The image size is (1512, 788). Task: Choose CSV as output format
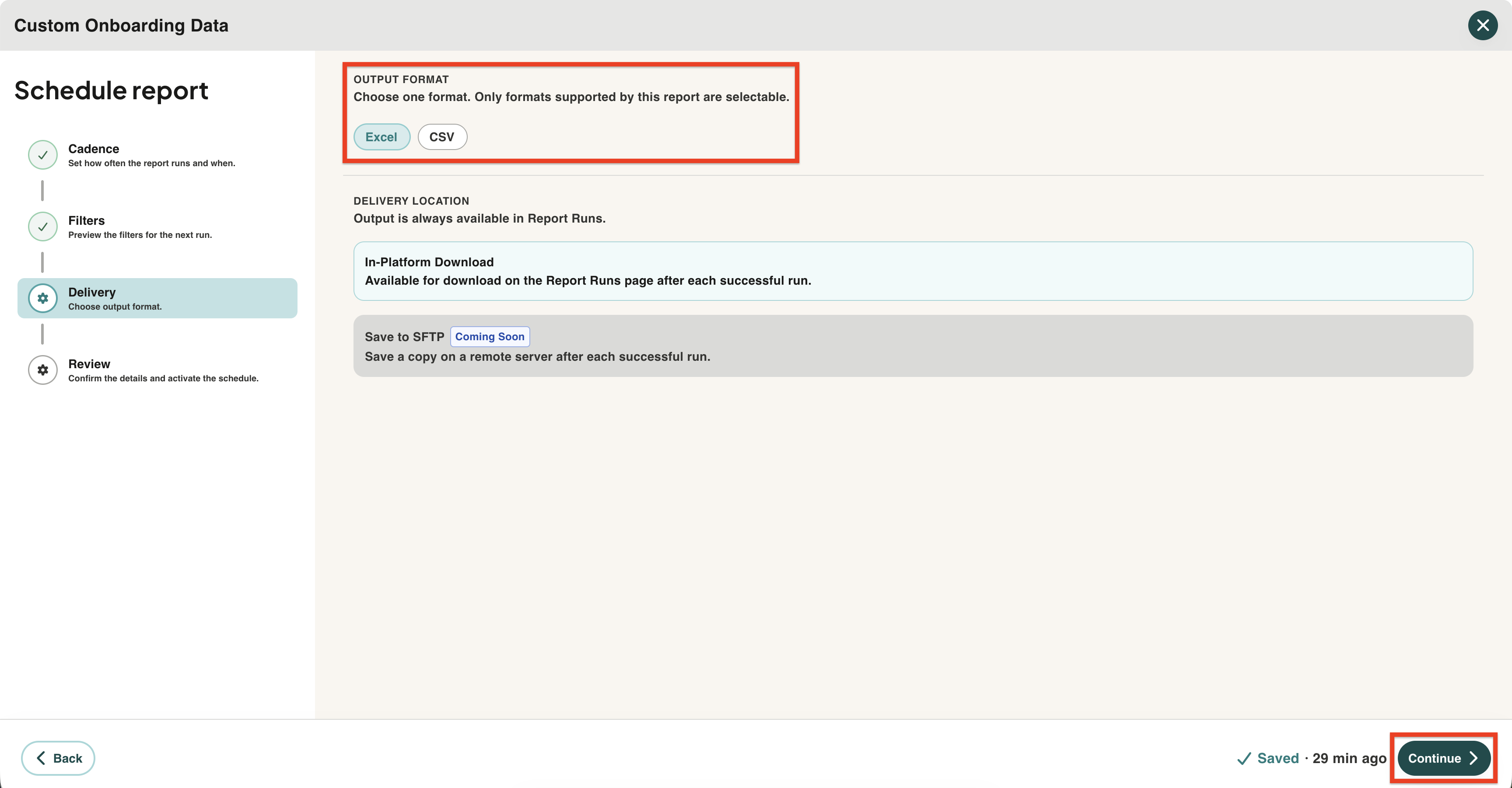pyautogui.click(x=442, y=137)
